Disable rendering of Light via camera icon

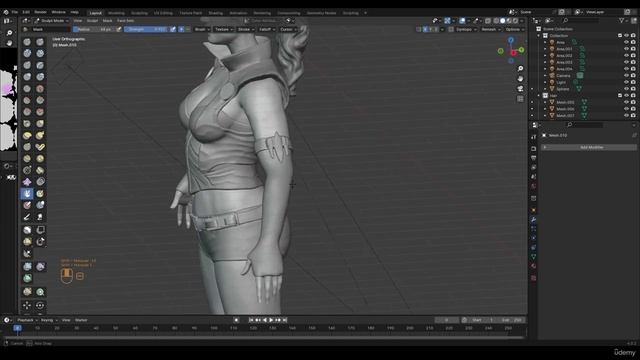coord(633,82)
